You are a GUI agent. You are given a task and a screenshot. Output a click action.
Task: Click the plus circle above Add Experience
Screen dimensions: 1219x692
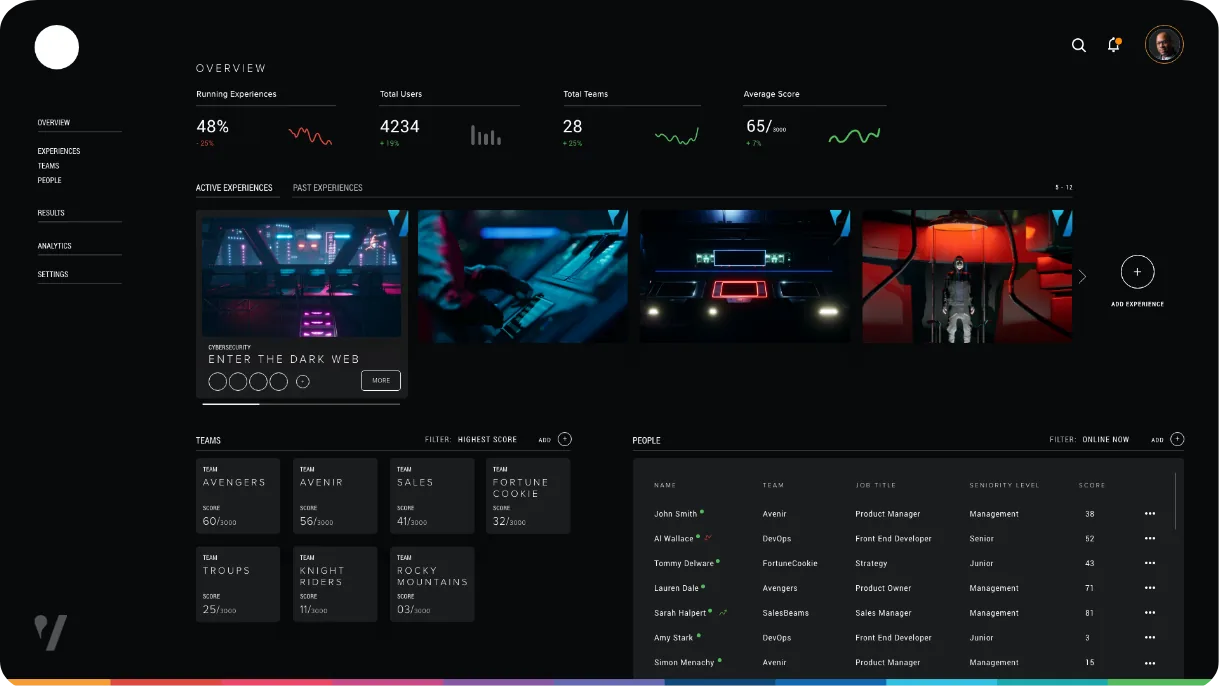pyautogui.click(x=1137, y=272)
